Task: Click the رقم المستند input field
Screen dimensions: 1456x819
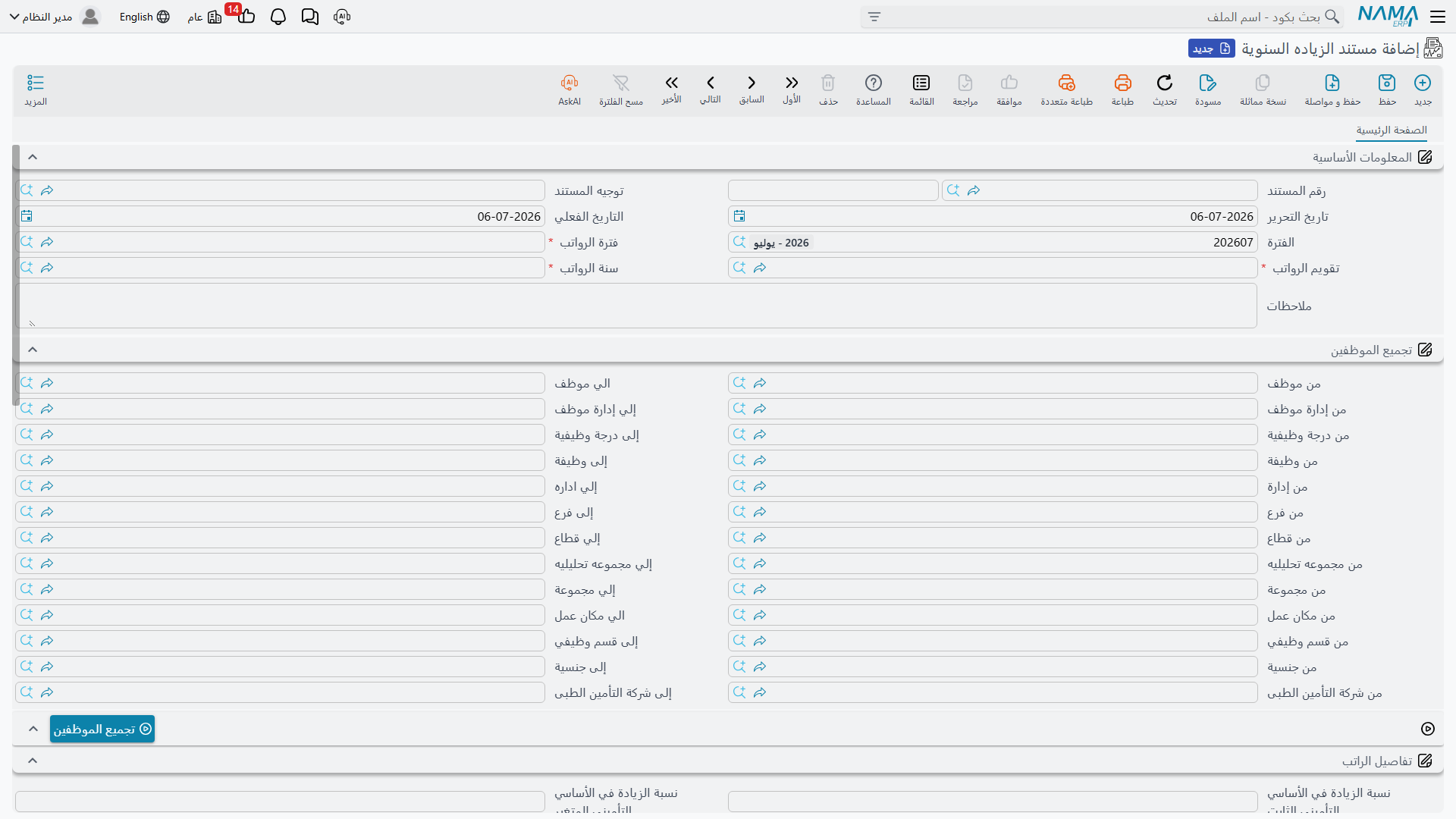Action: [x=1100, y=190]
